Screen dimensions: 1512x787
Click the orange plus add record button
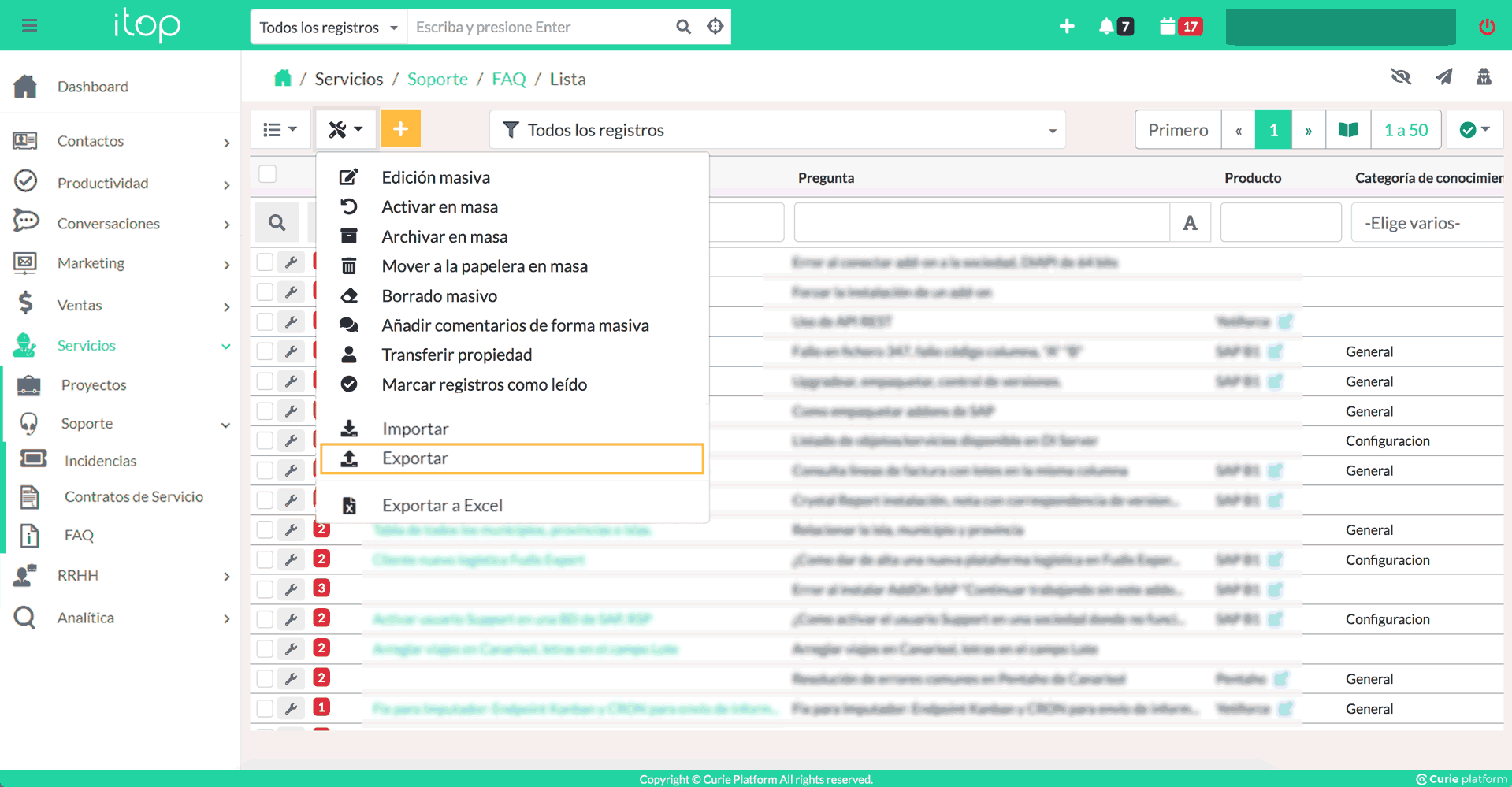tap(400, 129)
